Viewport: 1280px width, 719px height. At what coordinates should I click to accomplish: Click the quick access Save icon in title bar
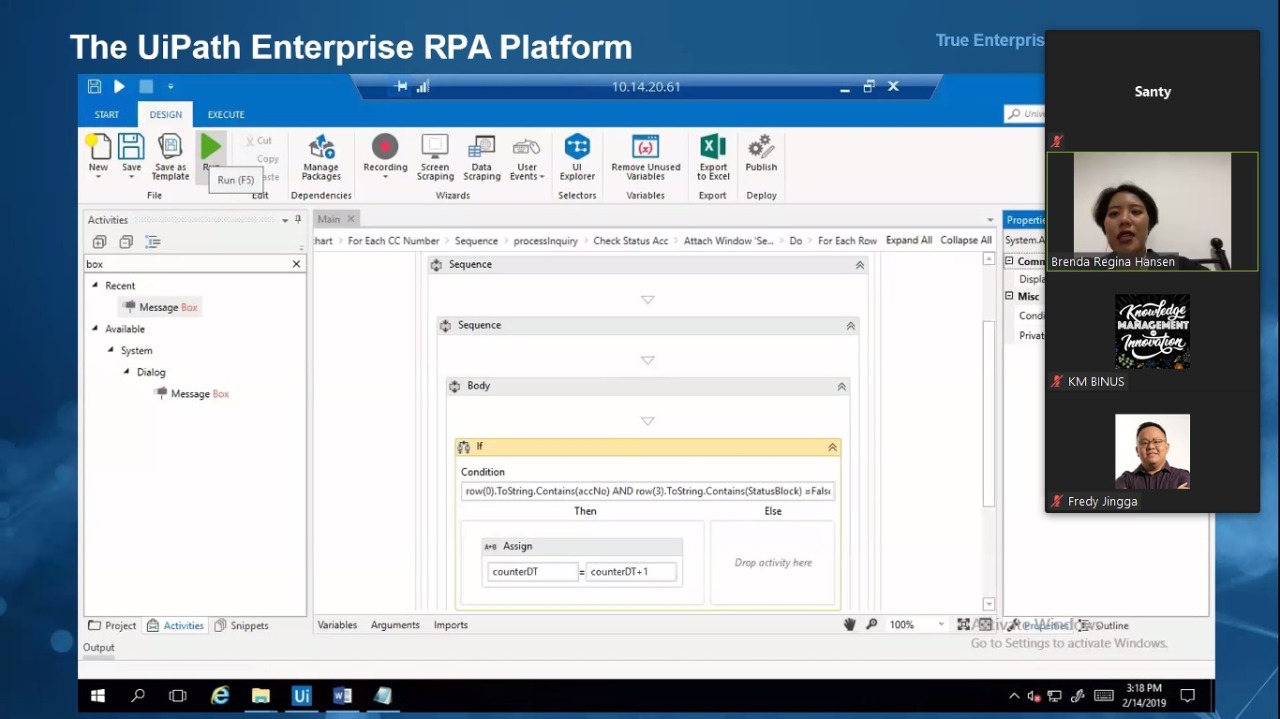pos(94,87)
